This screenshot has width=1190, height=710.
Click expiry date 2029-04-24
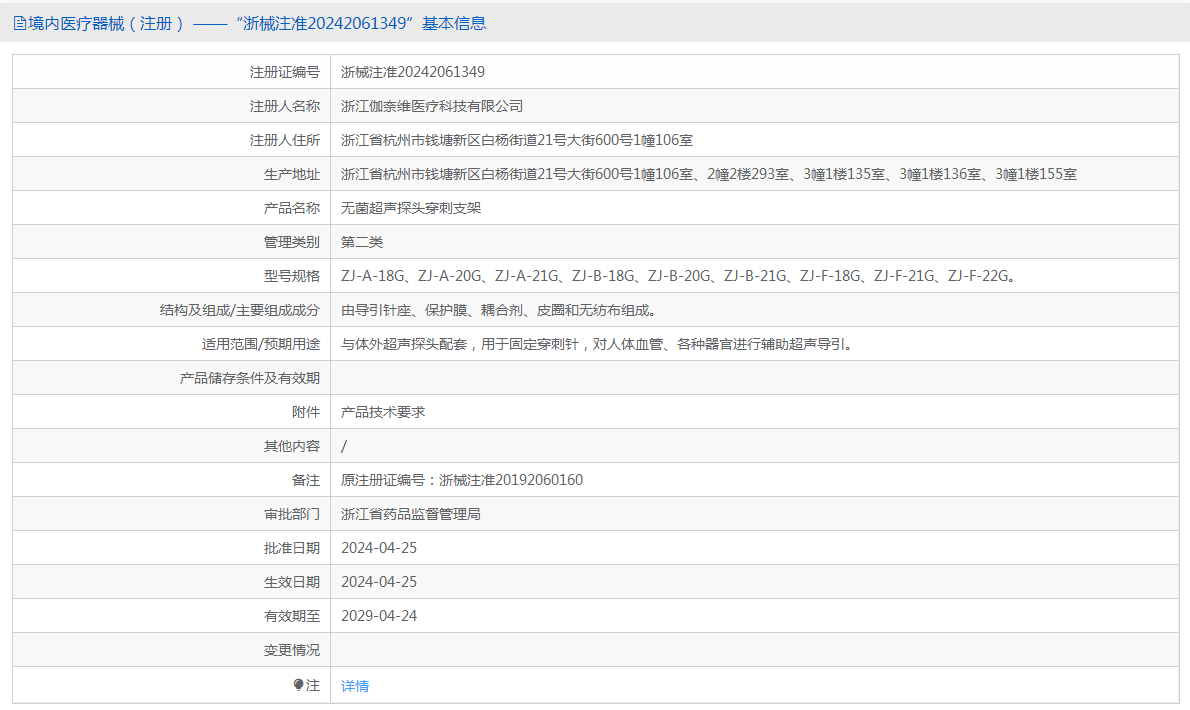point(379,616)
